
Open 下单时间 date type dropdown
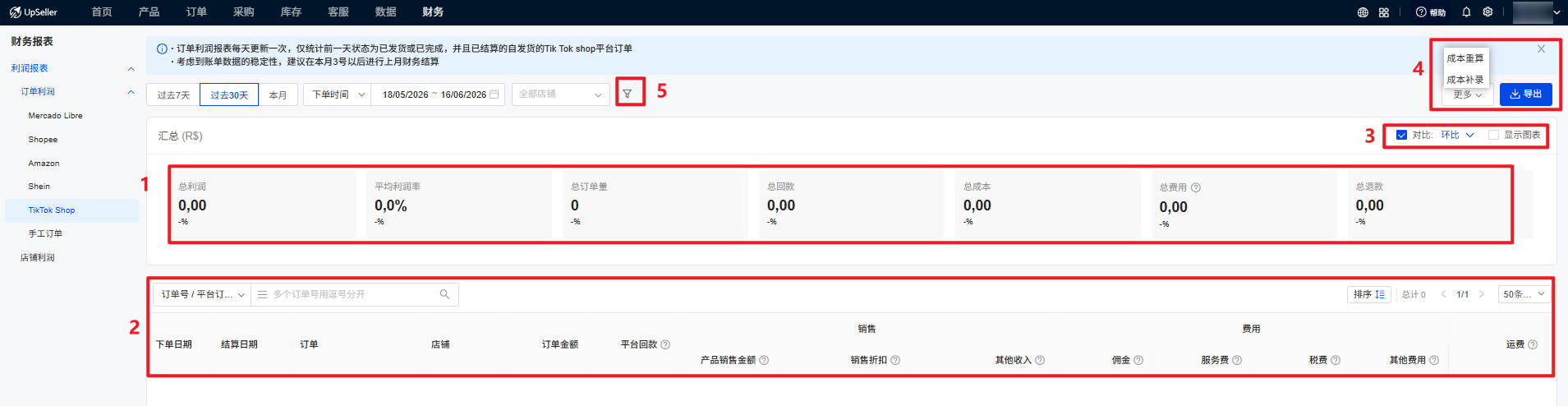[x=338, y=95]
